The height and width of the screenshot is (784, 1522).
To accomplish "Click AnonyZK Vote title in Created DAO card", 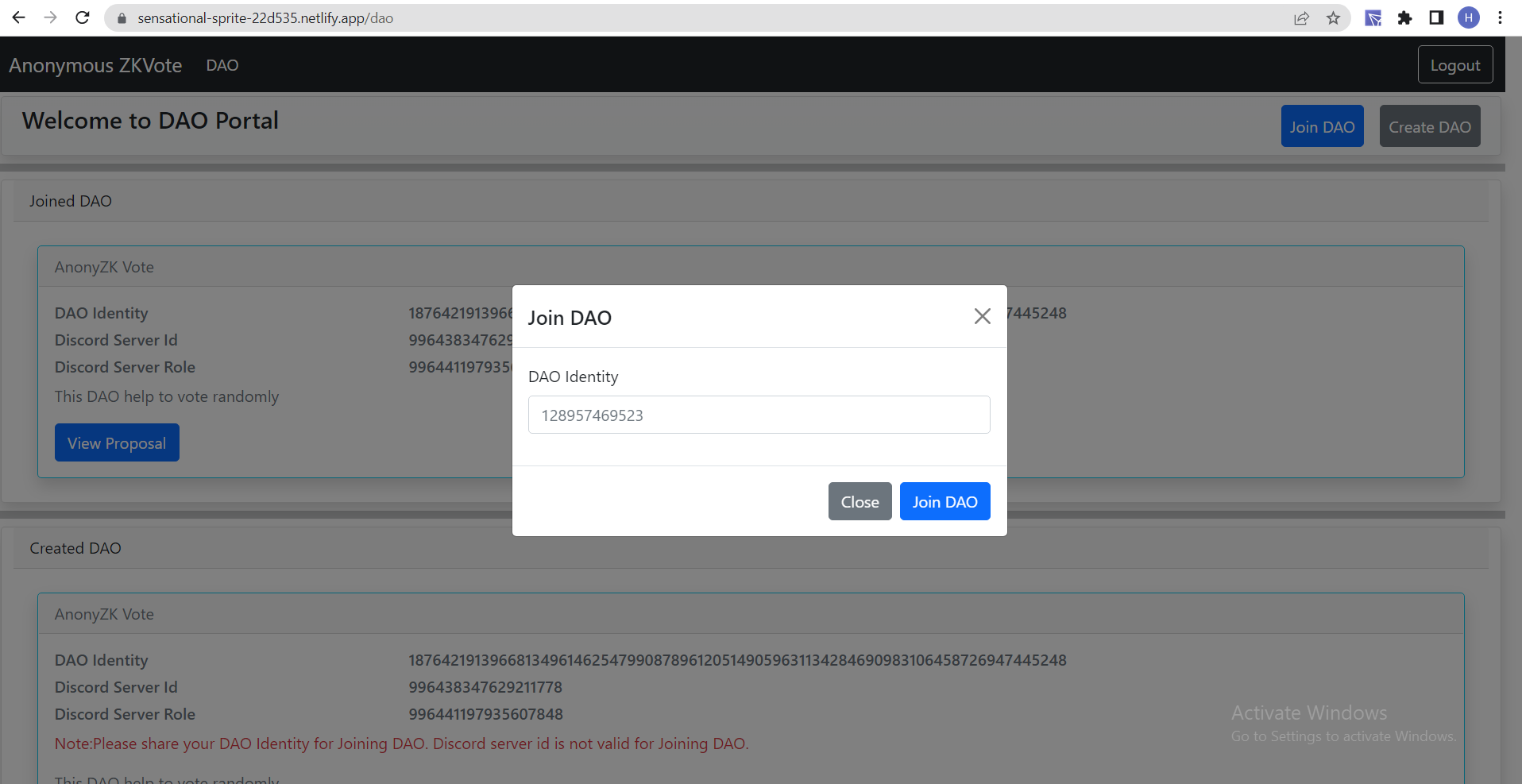I will (x=104, y=614).
